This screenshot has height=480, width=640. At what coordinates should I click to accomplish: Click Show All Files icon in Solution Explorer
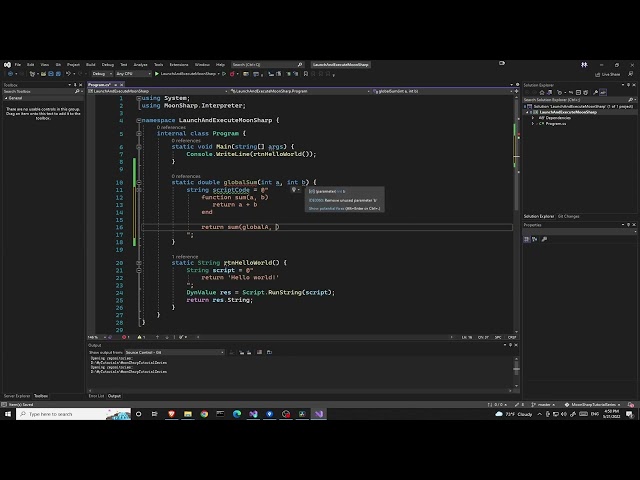click(x=585, y=93)
